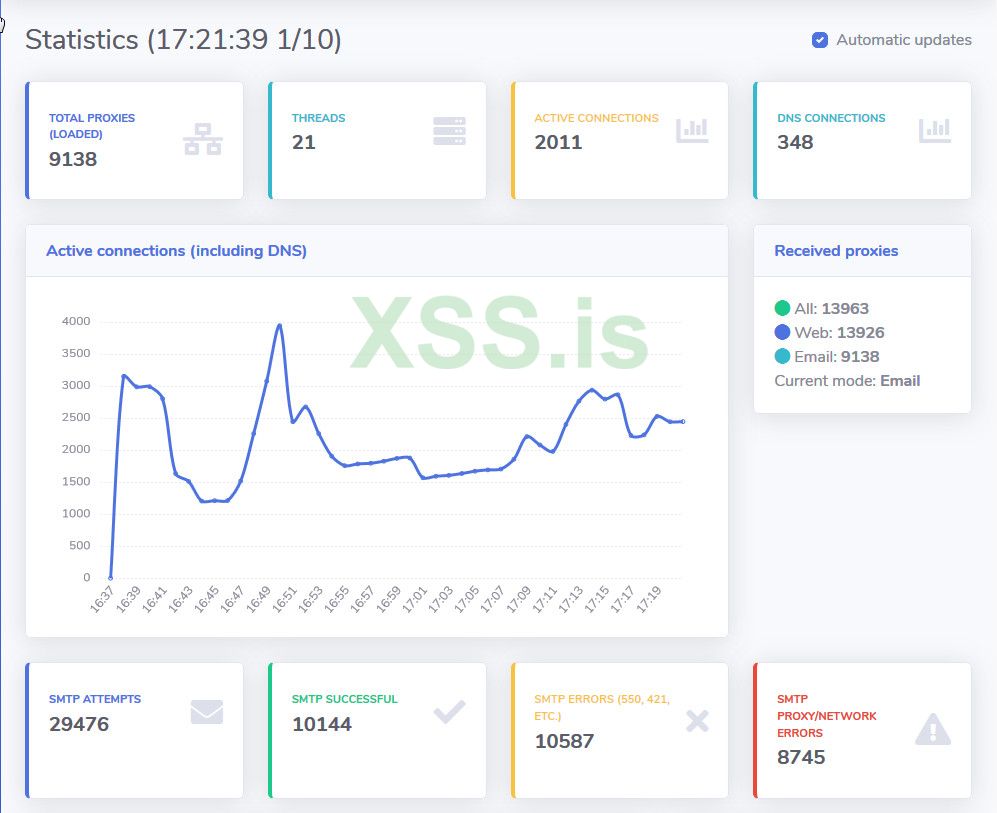Click the bar chart icon in DNS Connections card
The width and height of the screenshot is (997, 813).
935,130
